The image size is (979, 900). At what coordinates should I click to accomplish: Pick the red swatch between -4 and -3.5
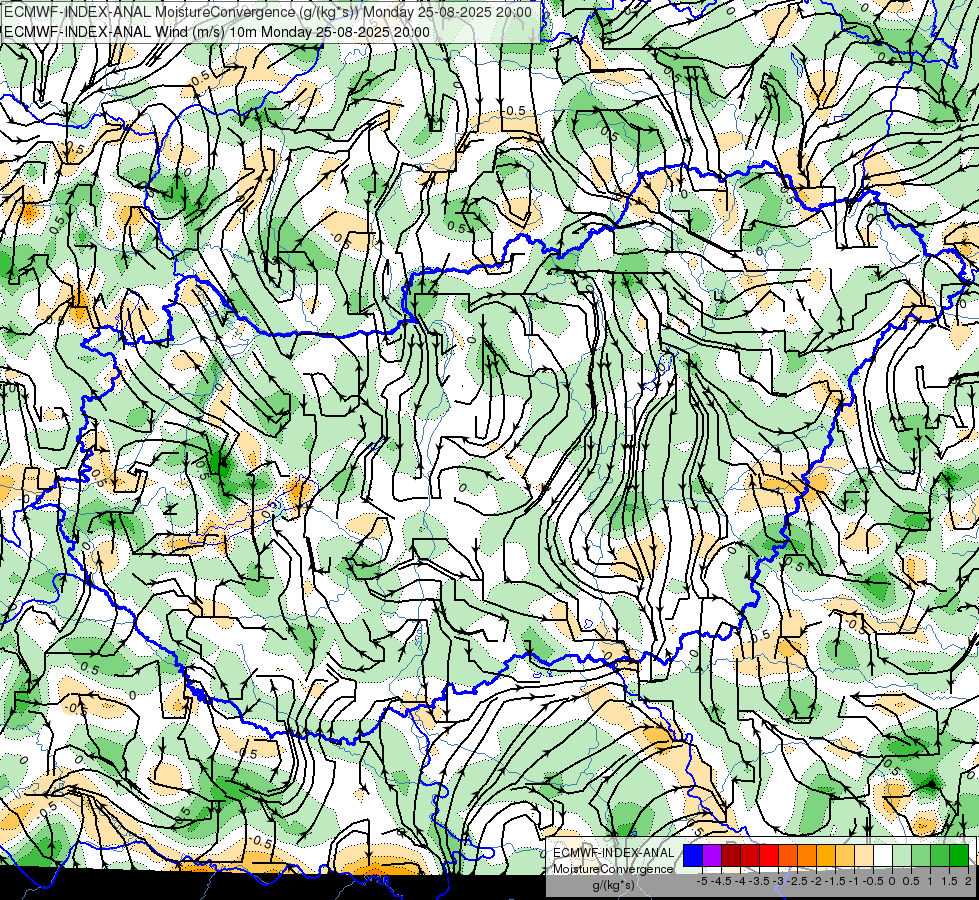750,856
